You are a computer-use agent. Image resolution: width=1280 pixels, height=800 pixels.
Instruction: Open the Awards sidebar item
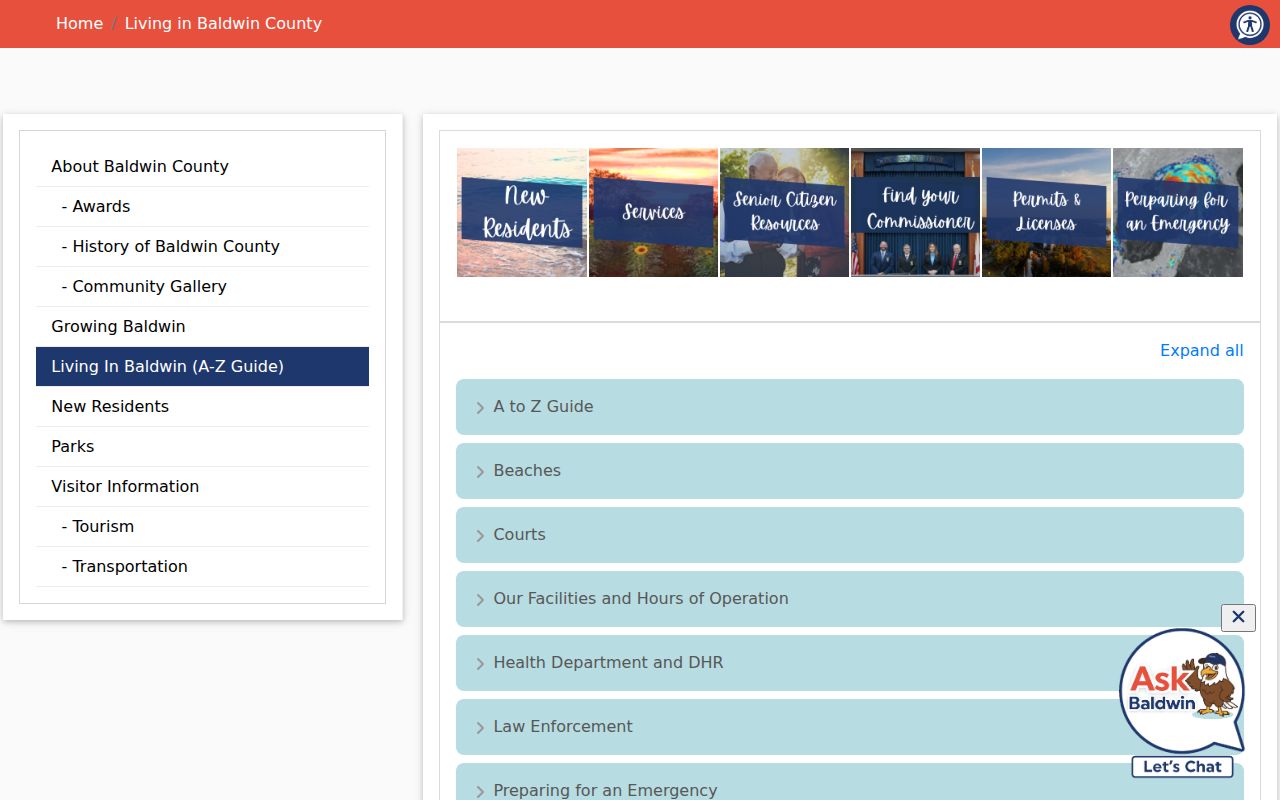tap(202, 207)
